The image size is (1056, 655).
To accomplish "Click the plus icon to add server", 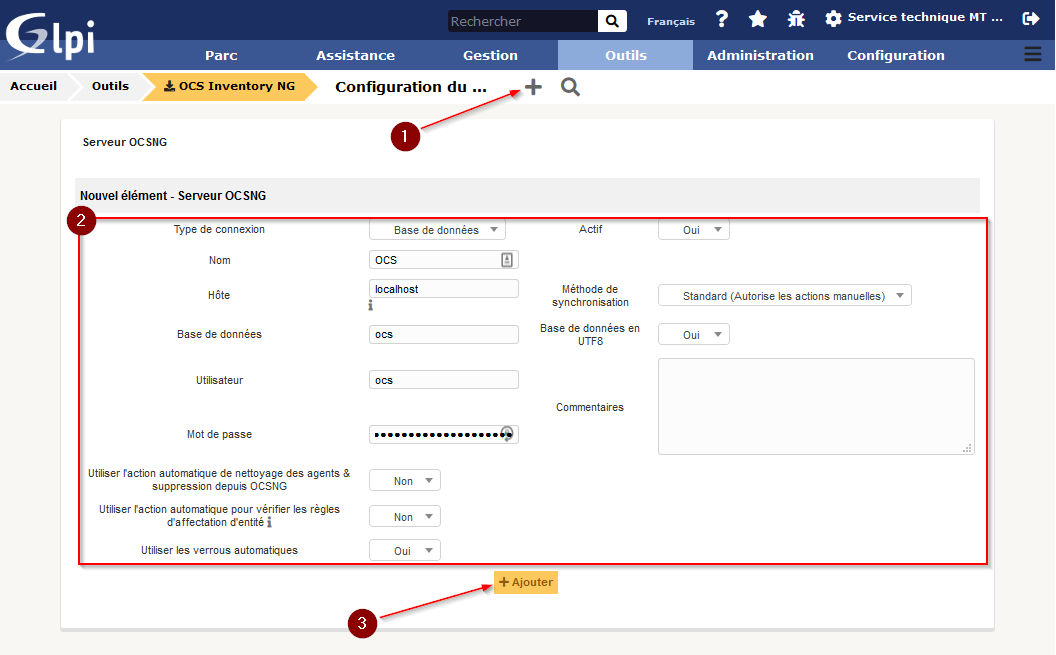I will [x=534, y=87].
